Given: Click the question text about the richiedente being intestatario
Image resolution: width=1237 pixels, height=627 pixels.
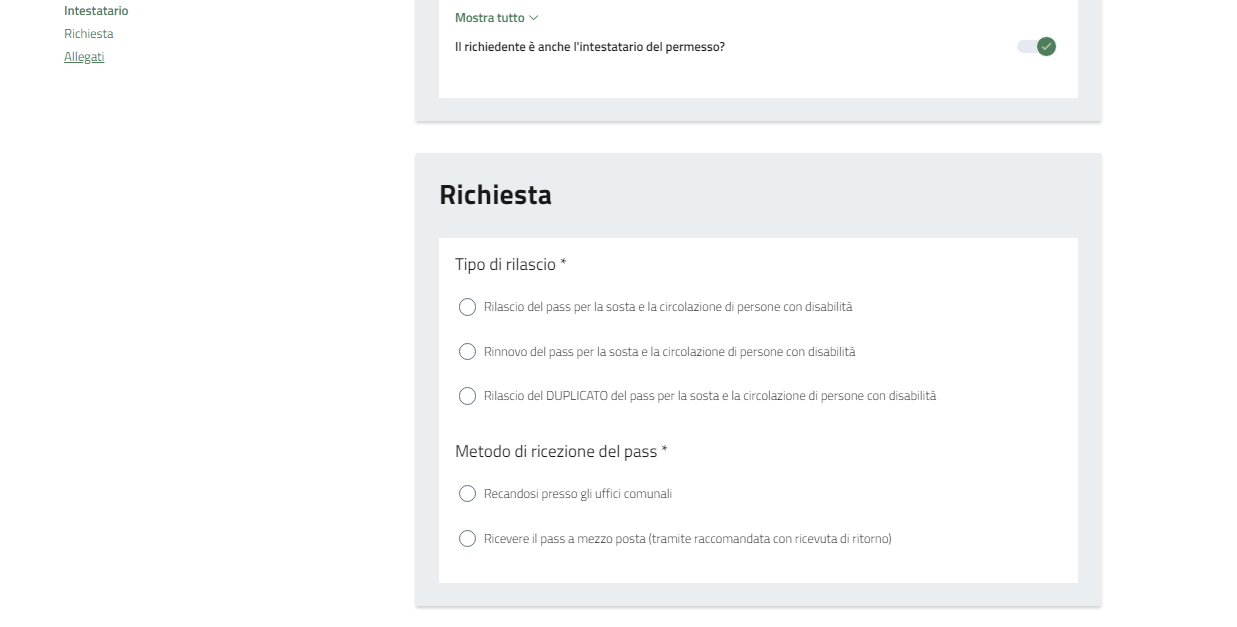Looking at the screenshot, I should click(x=589, y=46).
